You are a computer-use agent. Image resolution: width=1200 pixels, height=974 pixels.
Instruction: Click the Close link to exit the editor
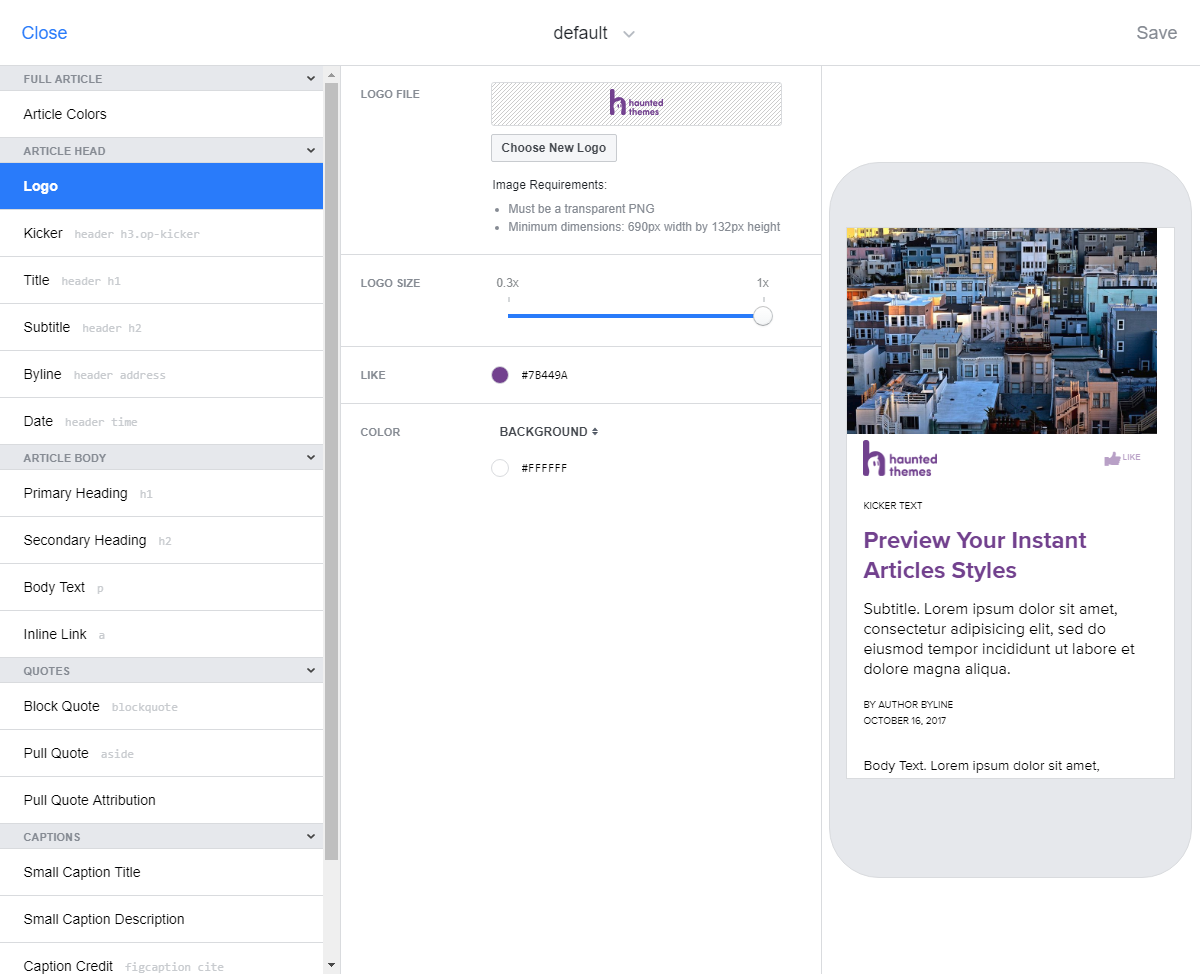[x=44, y=32]
